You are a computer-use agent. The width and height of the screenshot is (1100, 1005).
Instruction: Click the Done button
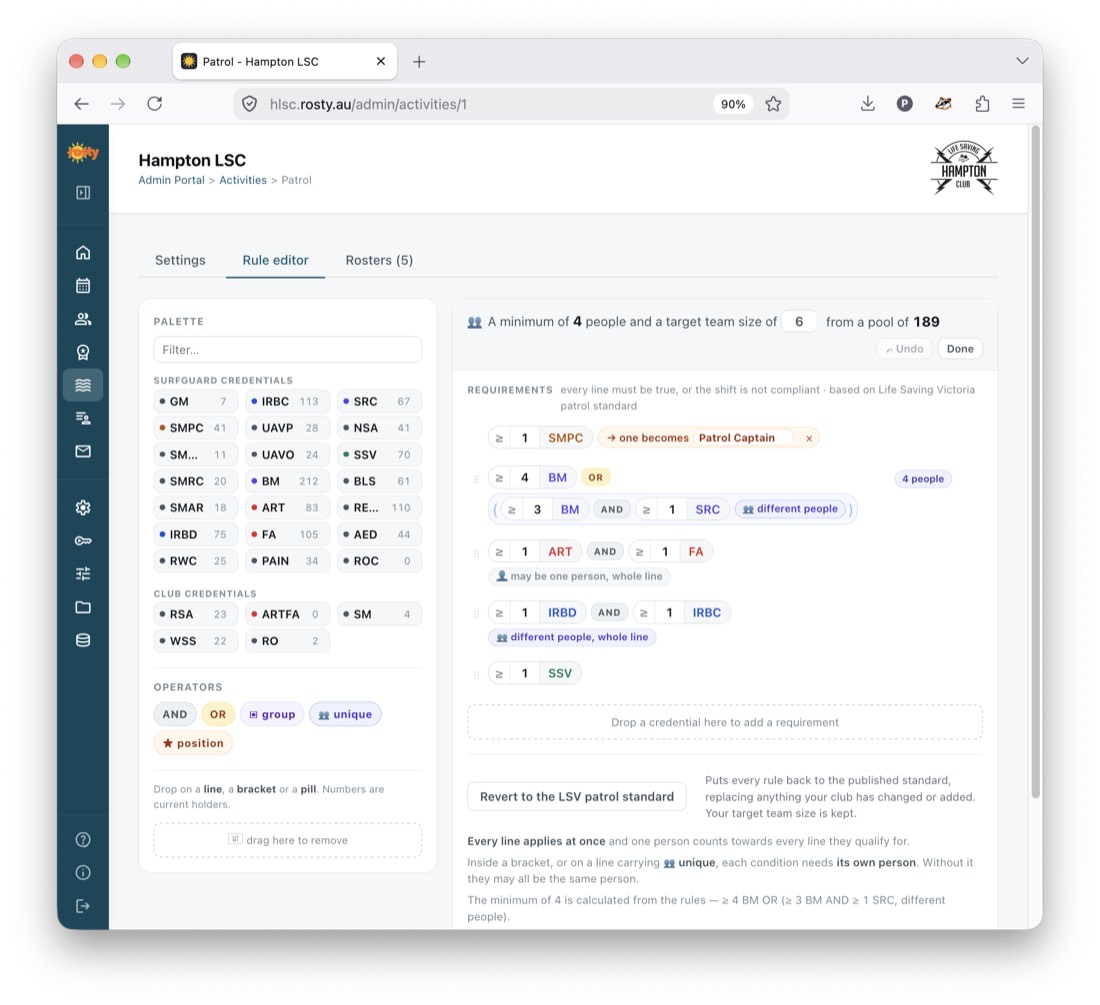point(960,349)
